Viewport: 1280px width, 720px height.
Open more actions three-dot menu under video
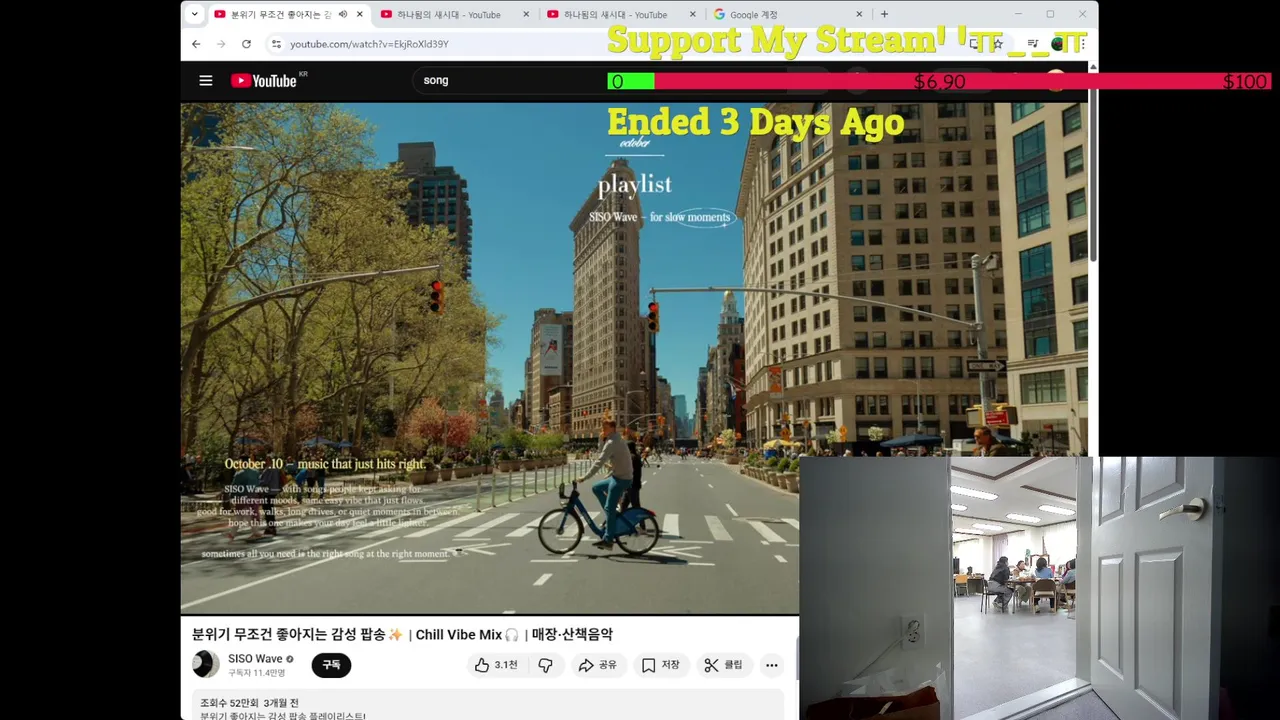pos(772,665)
